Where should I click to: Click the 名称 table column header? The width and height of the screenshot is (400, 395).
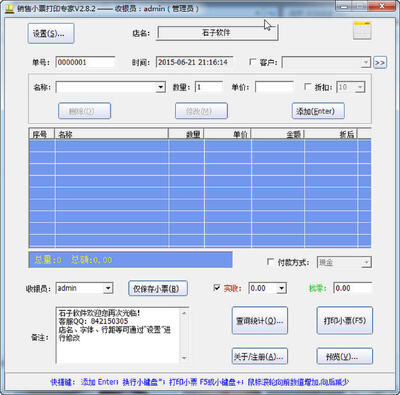pos(111,134)
